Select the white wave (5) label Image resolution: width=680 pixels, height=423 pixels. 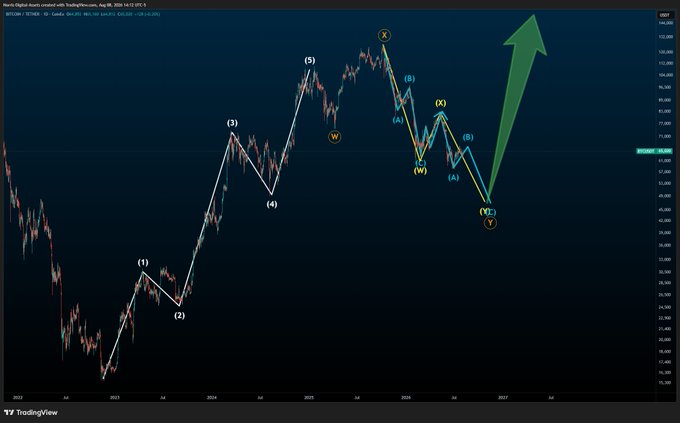[310, 60]
